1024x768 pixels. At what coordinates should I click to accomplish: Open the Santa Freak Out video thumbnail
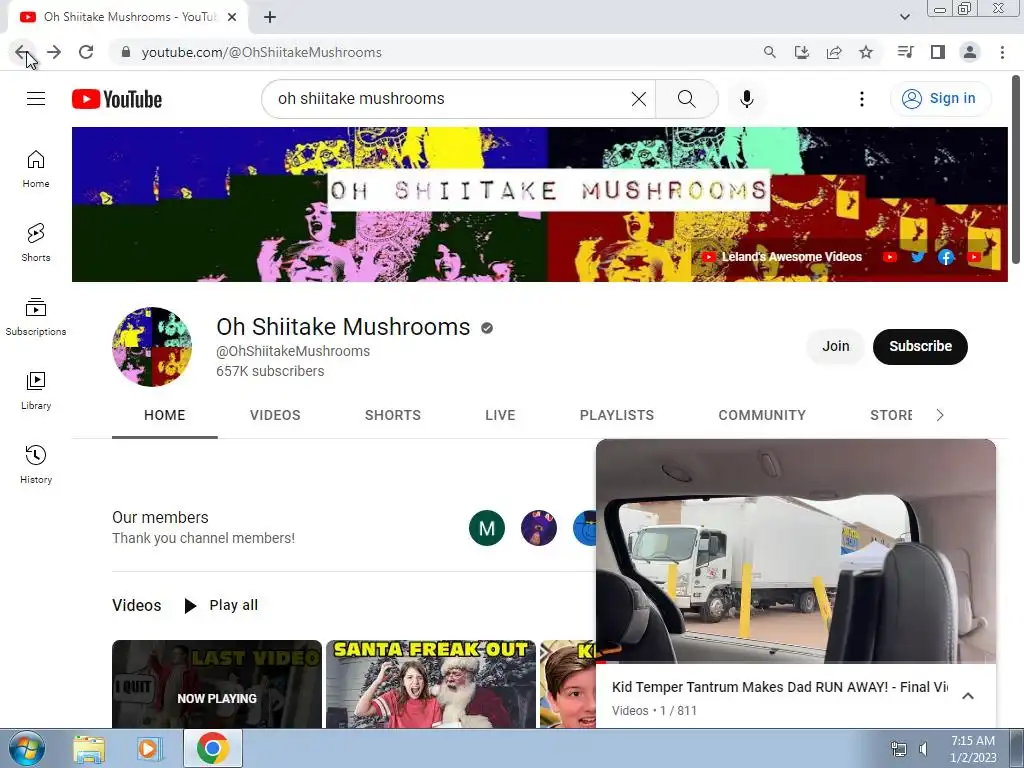431,684
